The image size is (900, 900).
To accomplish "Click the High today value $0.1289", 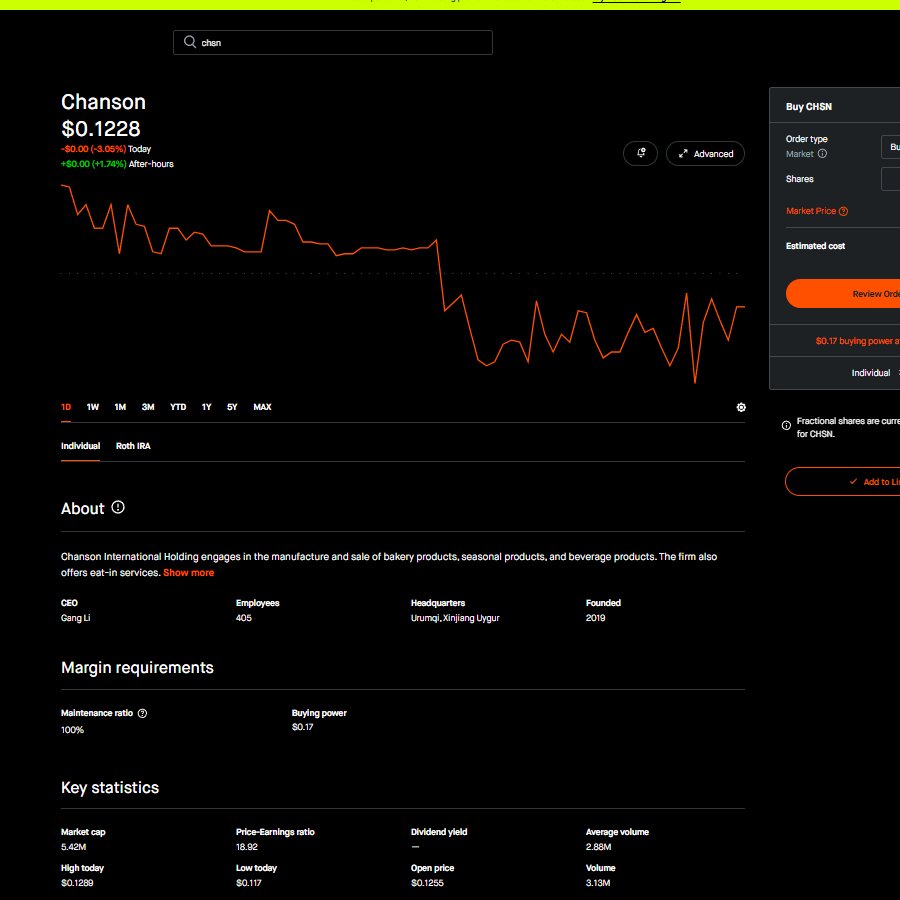I will pyautogui.click(x=77, y=883).
